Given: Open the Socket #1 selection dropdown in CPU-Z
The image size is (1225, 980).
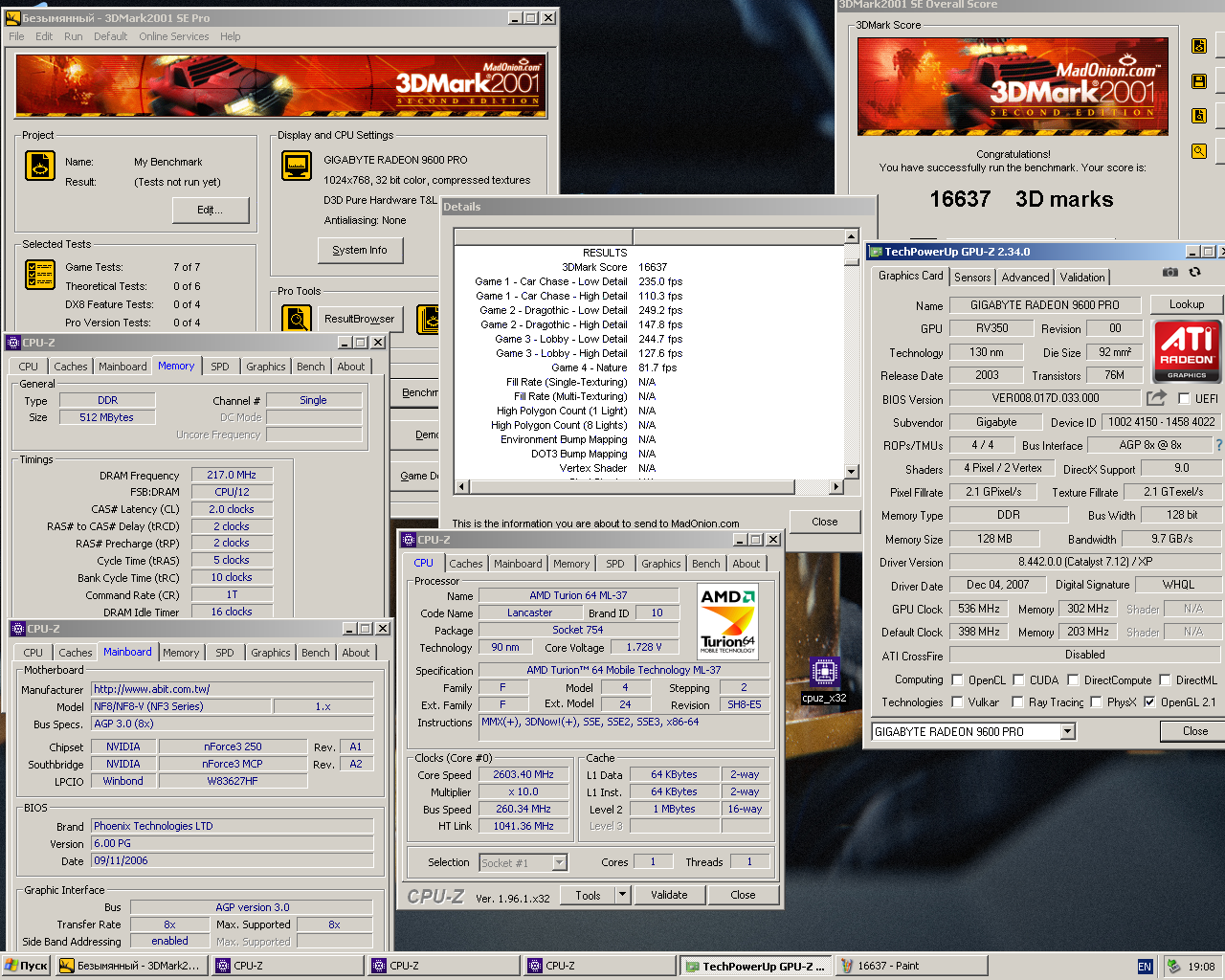Looking at the screenshot, I should [560, 862].
